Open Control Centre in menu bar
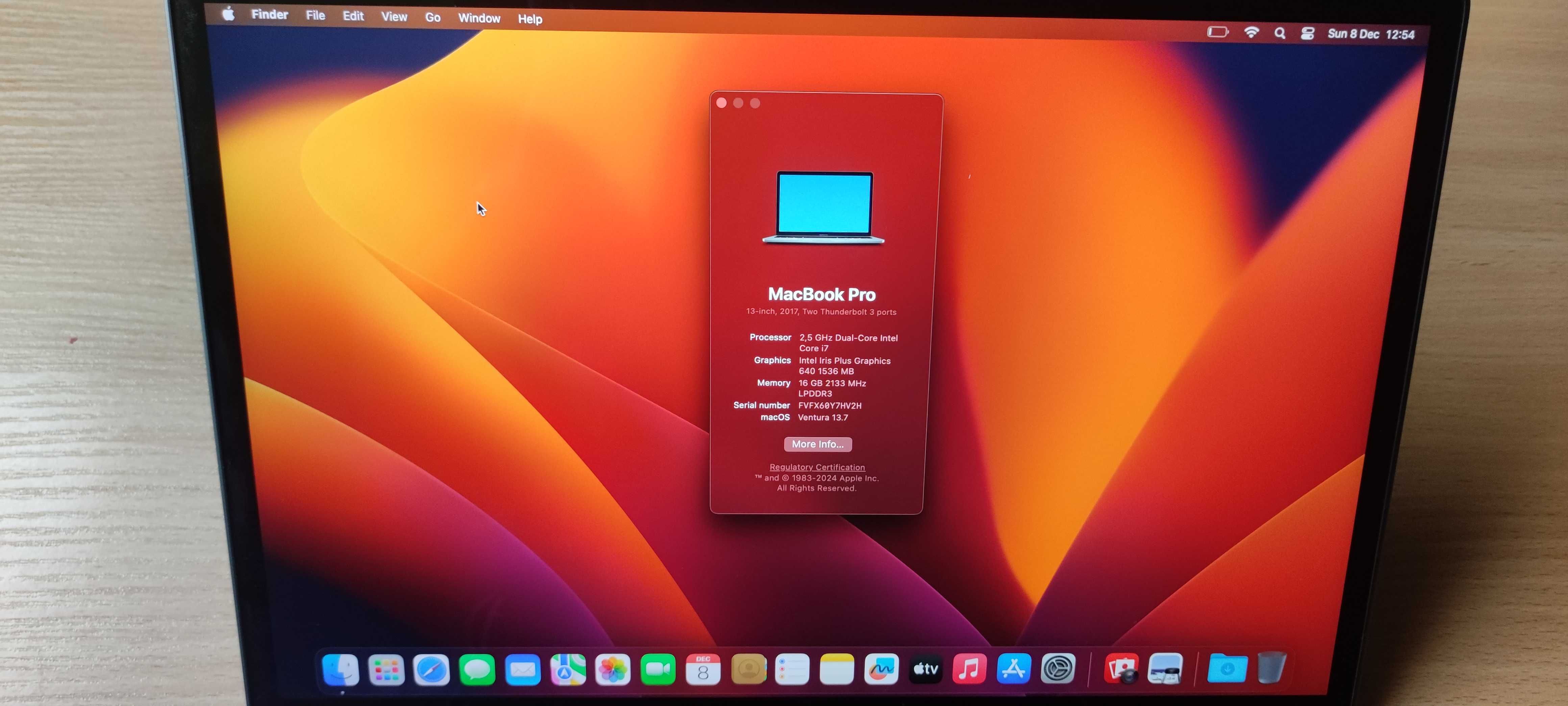1568x706 pixels. tap(1307, 33)
